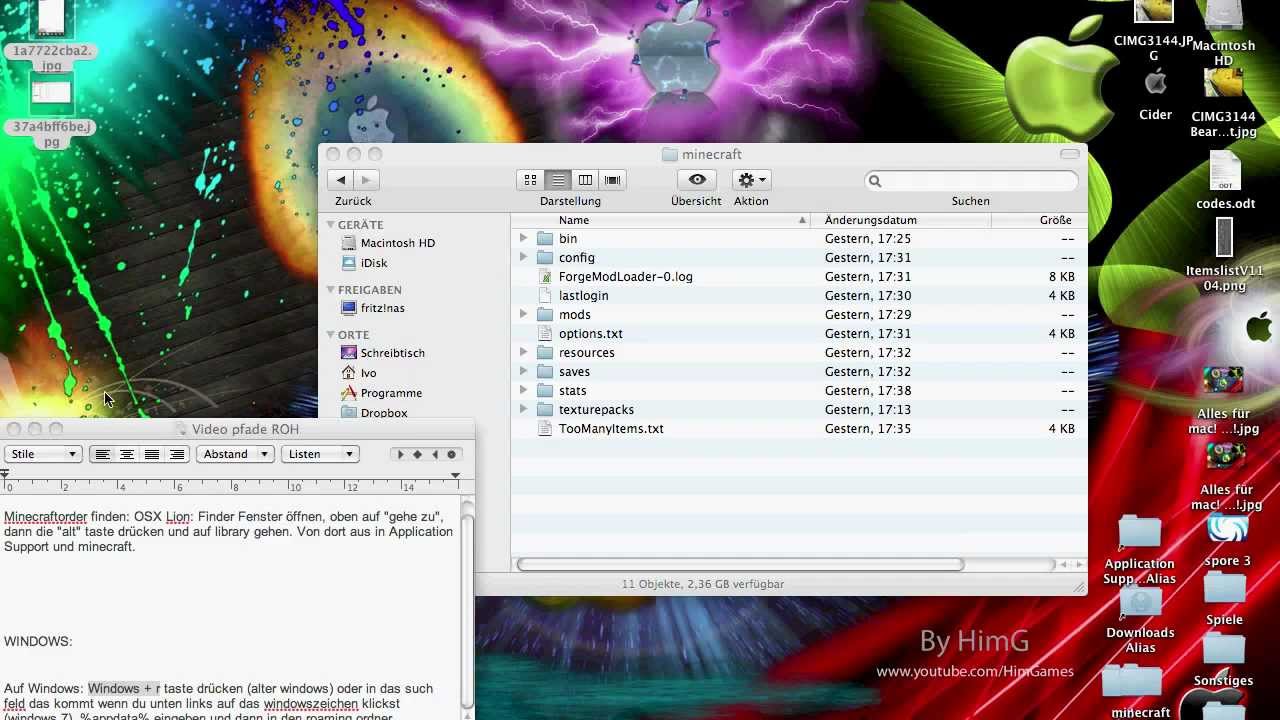Select Macintosh HD in Finder sidebar
This screenshot has height=720, width=1280.
397,243
